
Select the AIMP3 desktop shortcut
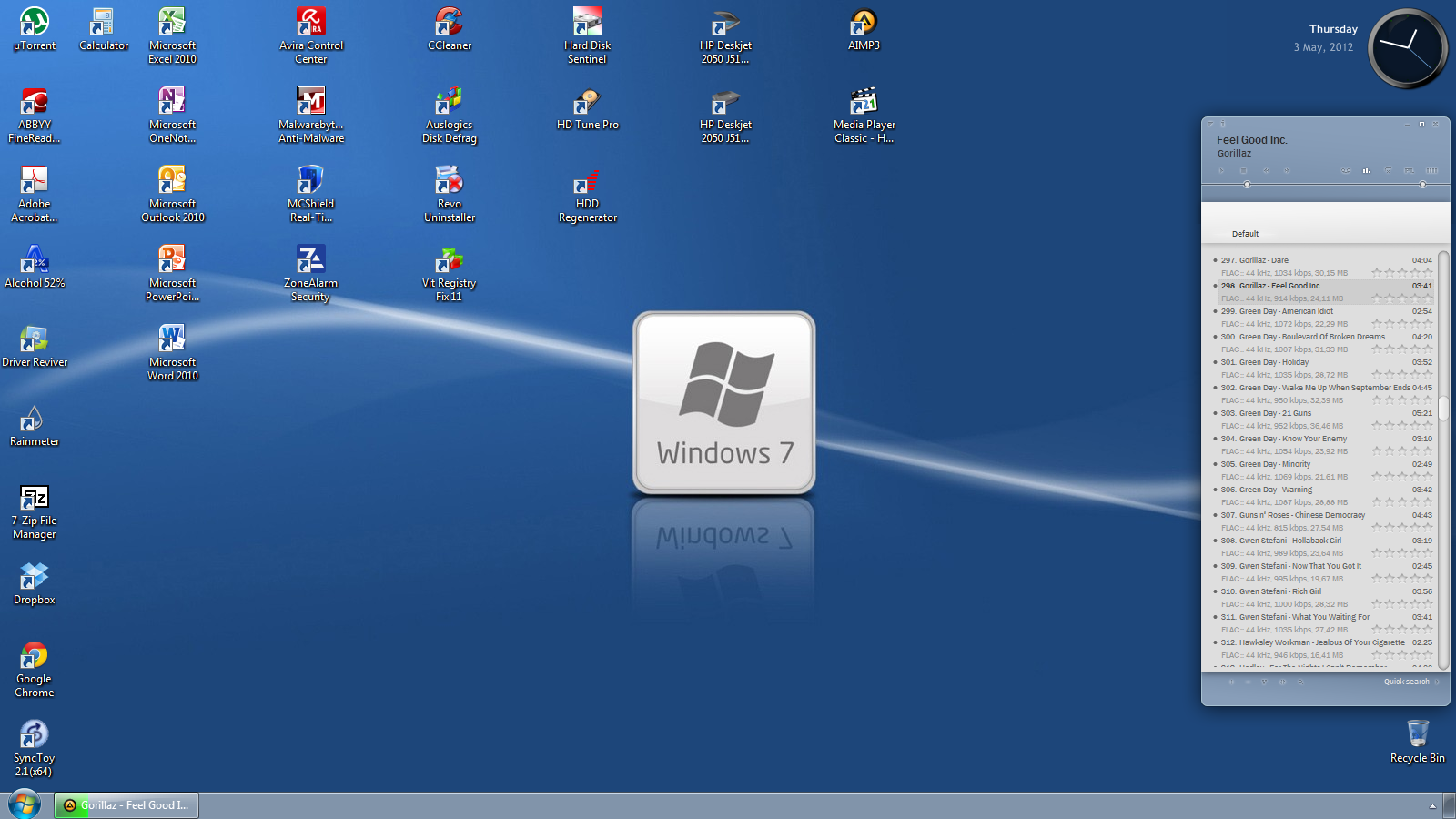click(864, 29)
